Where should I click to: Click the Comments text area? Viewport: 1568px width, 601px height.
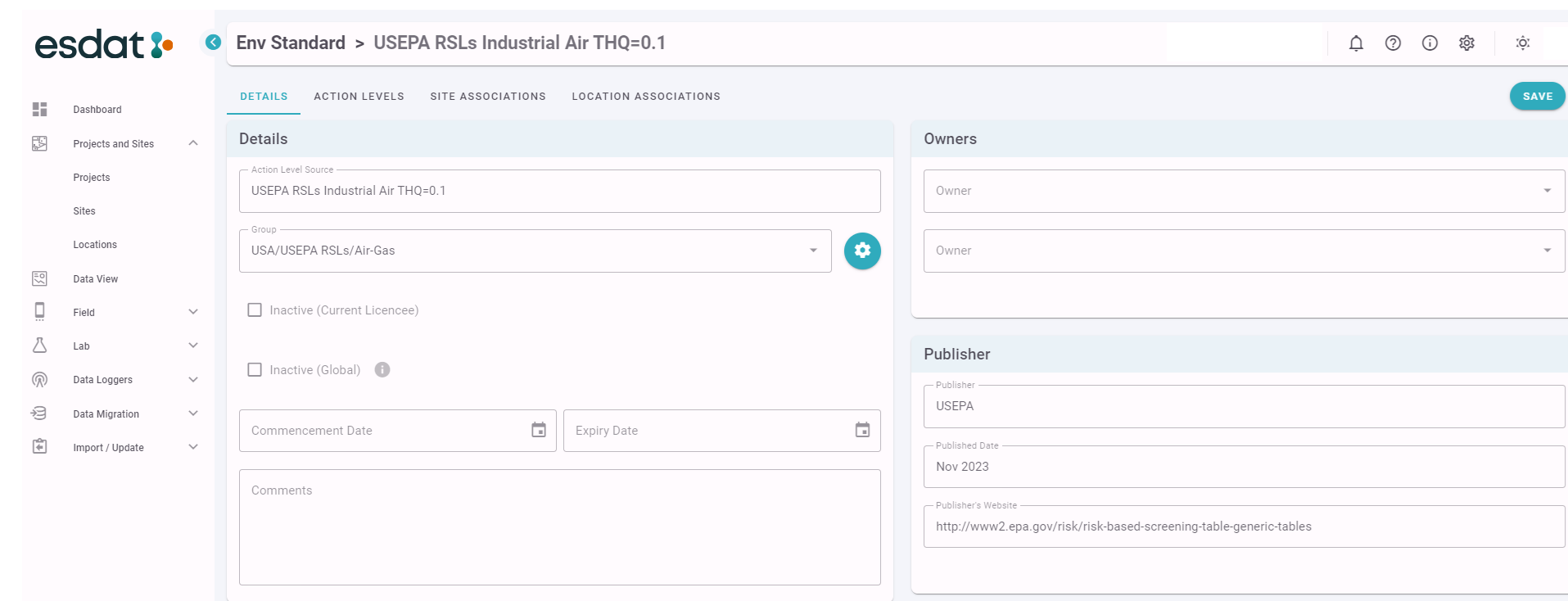(x=560, y=527)
